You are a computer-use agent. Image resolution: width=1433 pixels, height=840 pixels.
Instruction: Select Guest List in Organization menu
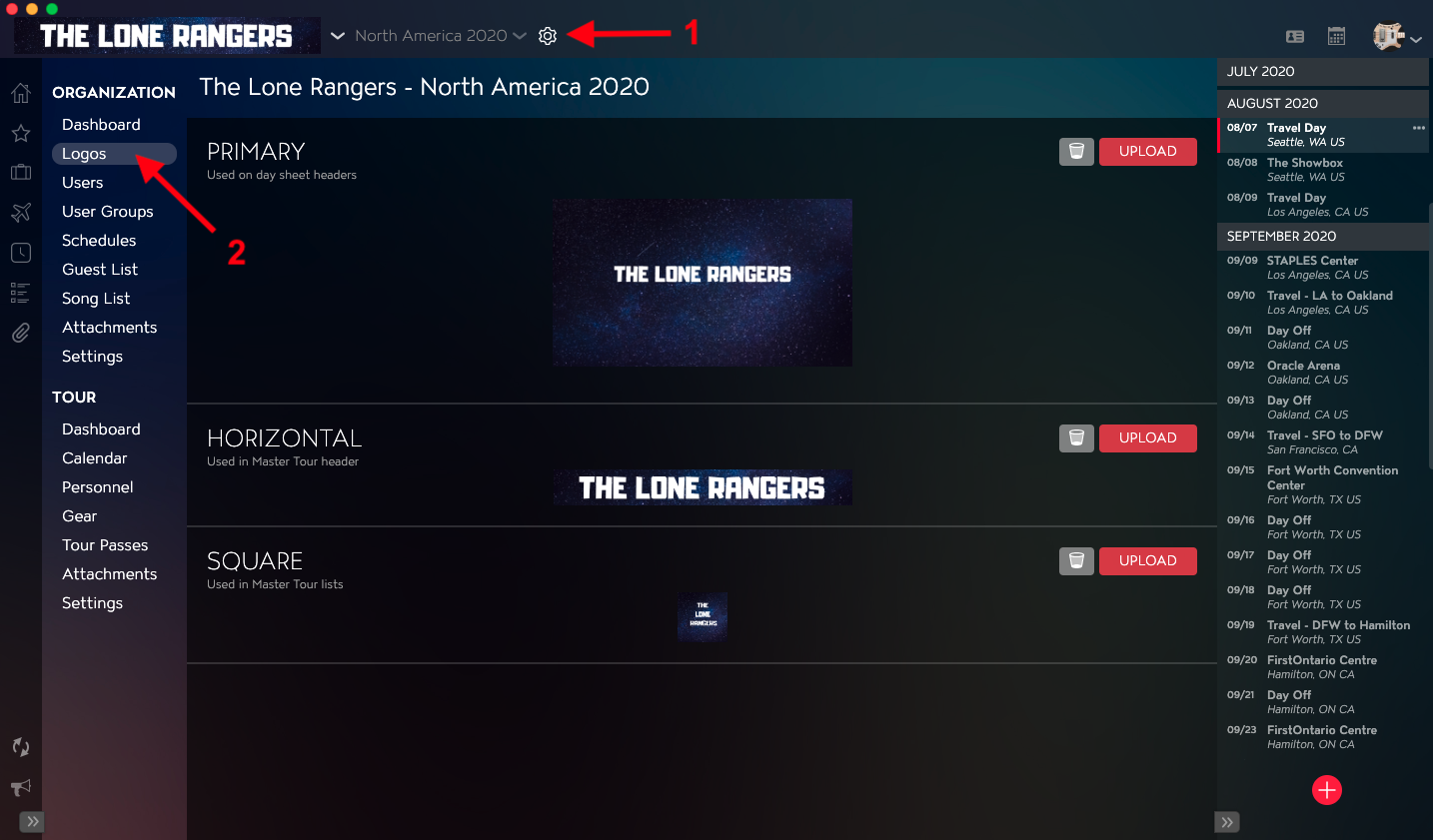click(x=100, y=270)
